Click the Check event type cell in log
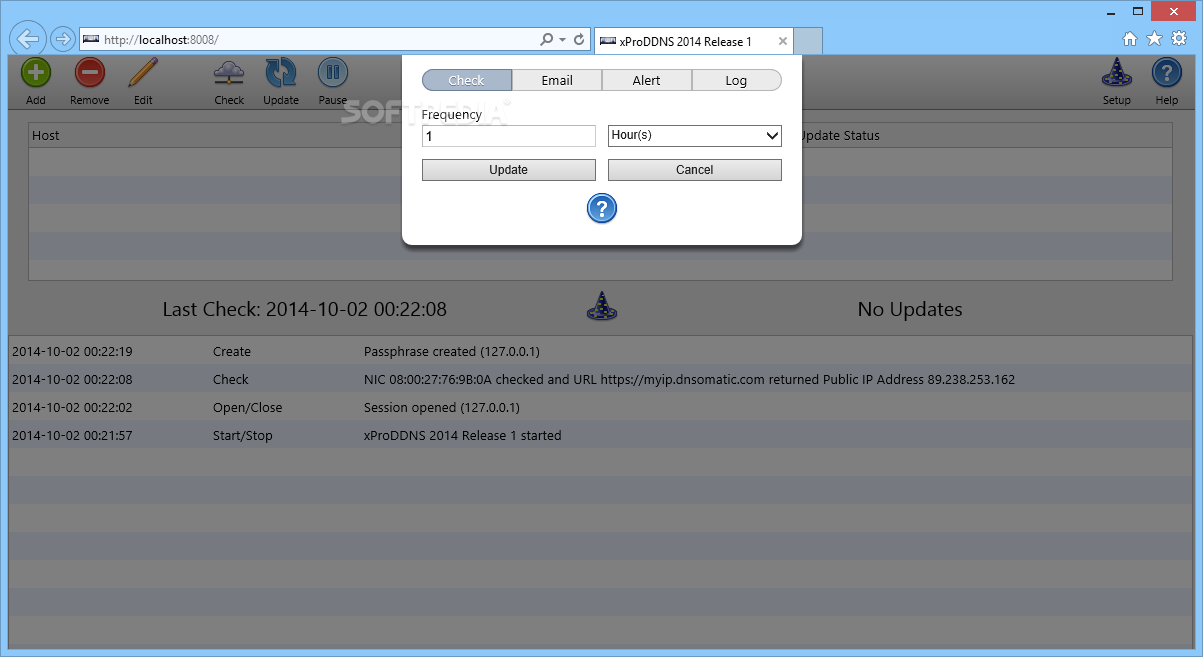Viewport: 1203px width, 657px height. pyautogui.click(x=231, y=380)
